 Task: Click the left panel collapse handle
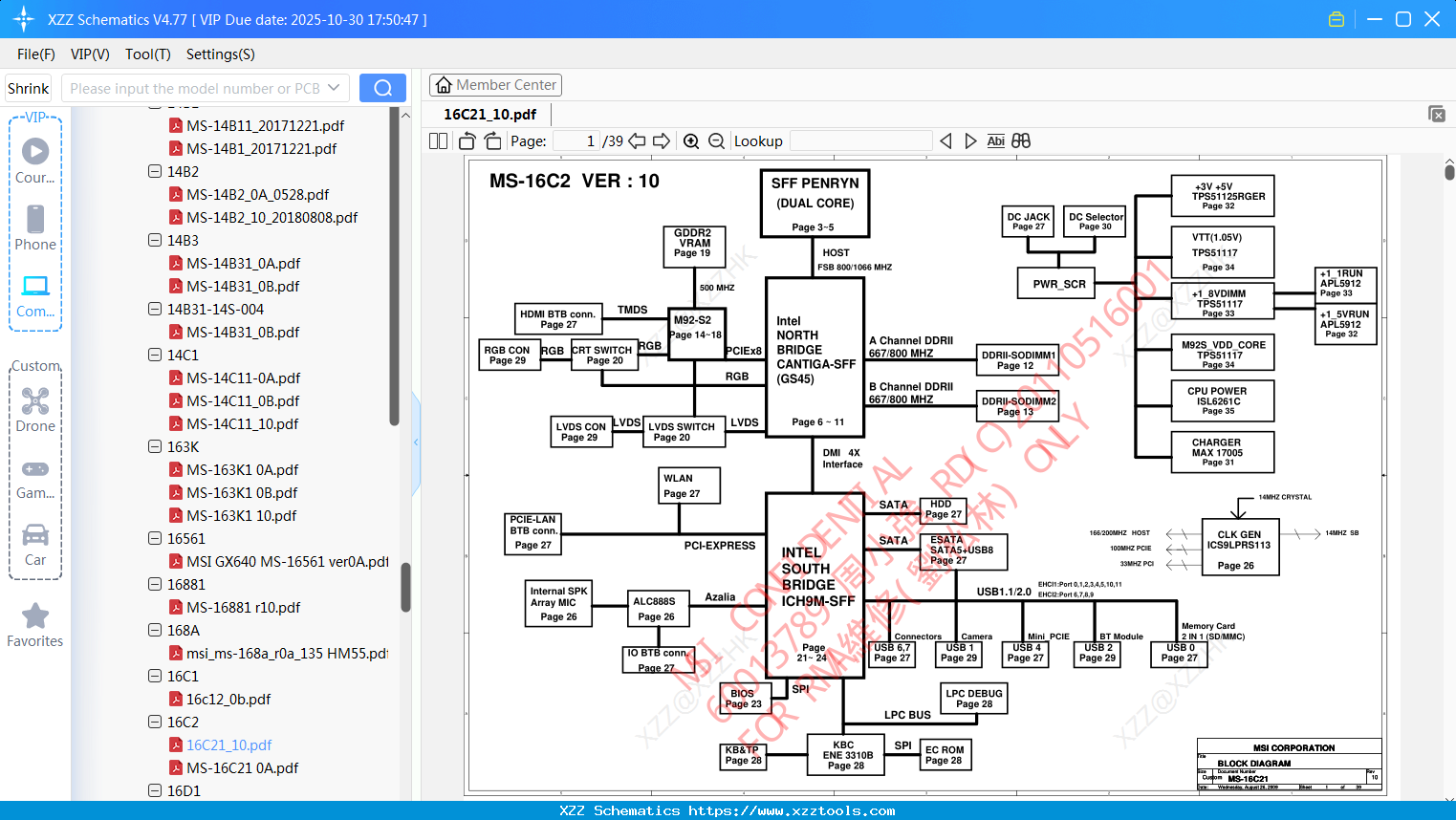click(416, 442)
